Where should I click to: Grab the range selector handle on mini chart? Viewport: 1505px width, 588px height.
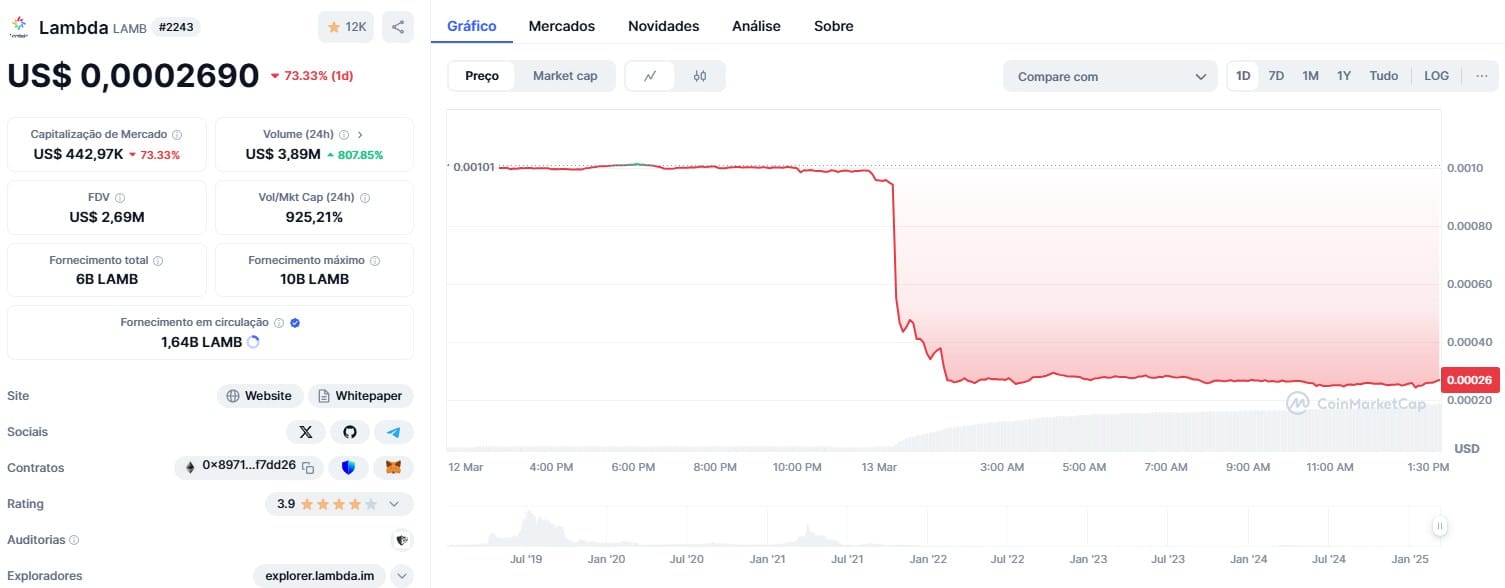point(1440,526)
